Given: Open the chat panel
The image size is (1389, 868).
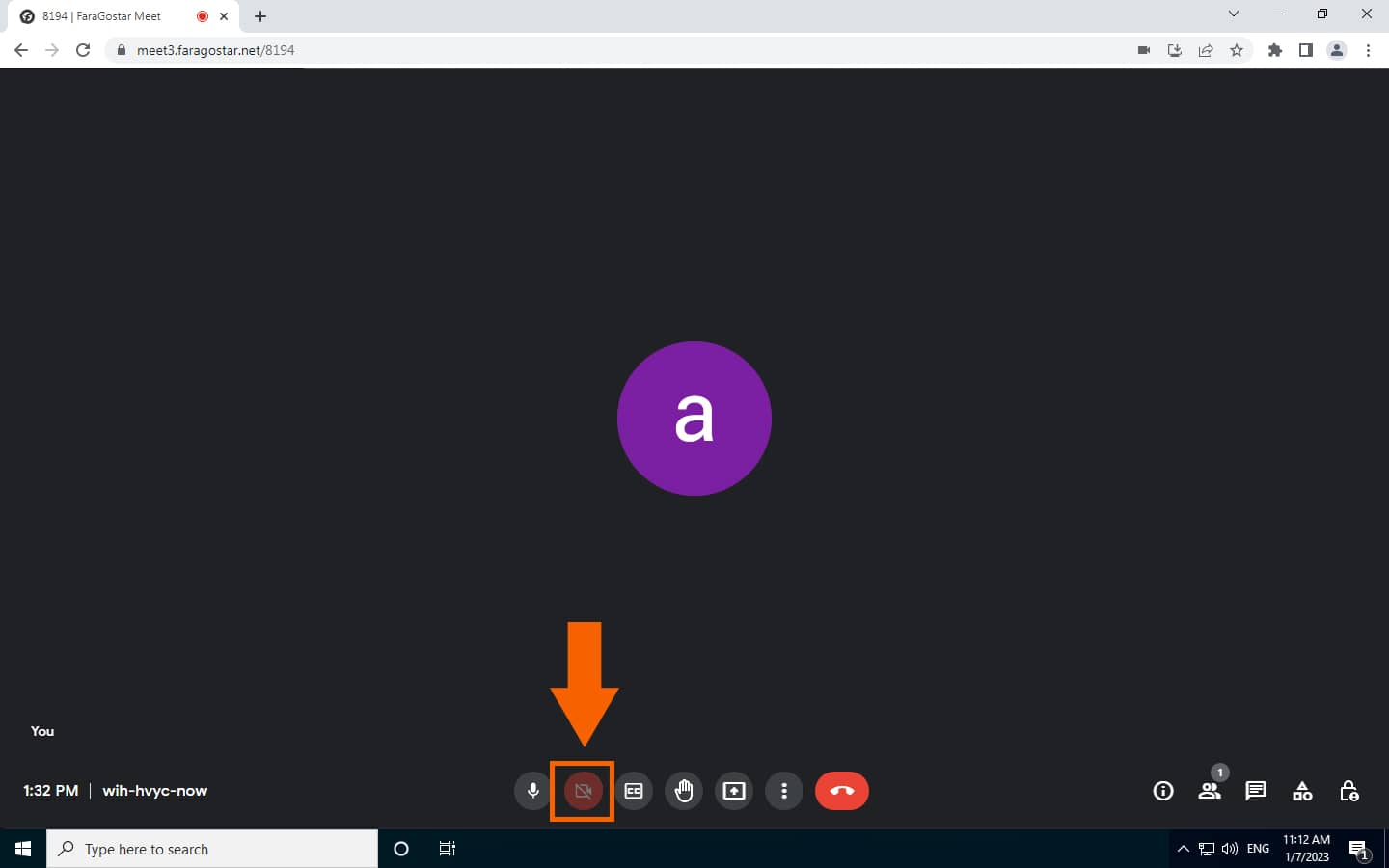Looking at the screenshot, I should [x=1255, y=791].
